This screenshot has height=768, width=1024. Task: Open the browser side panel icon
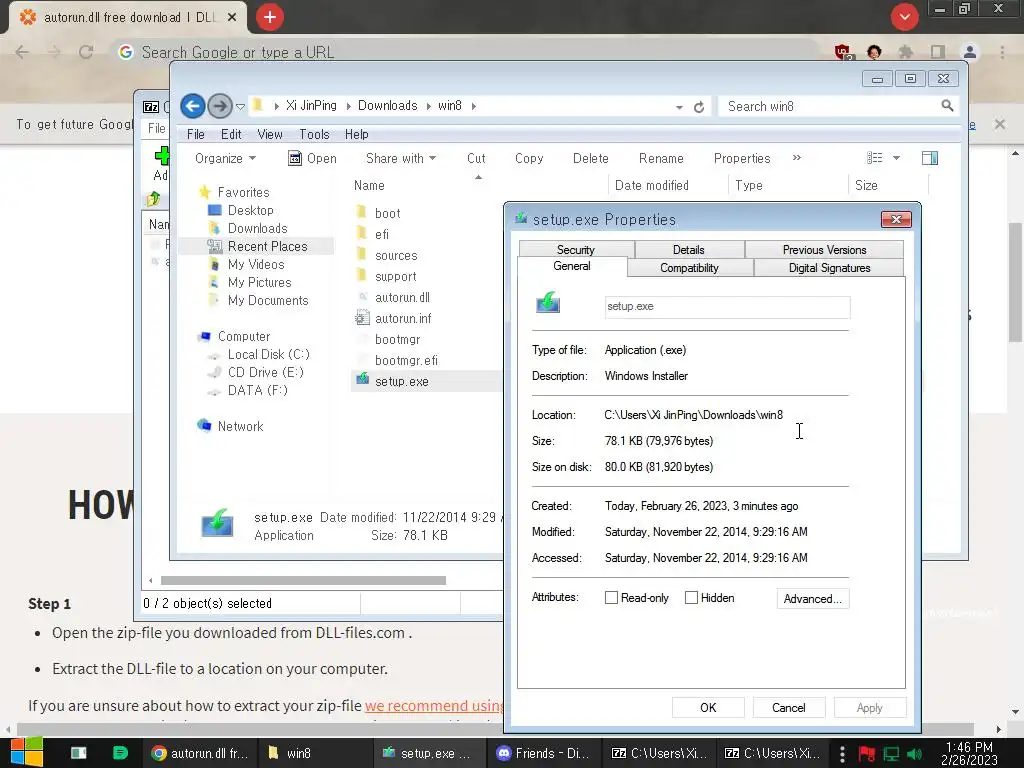coord(938,52)
